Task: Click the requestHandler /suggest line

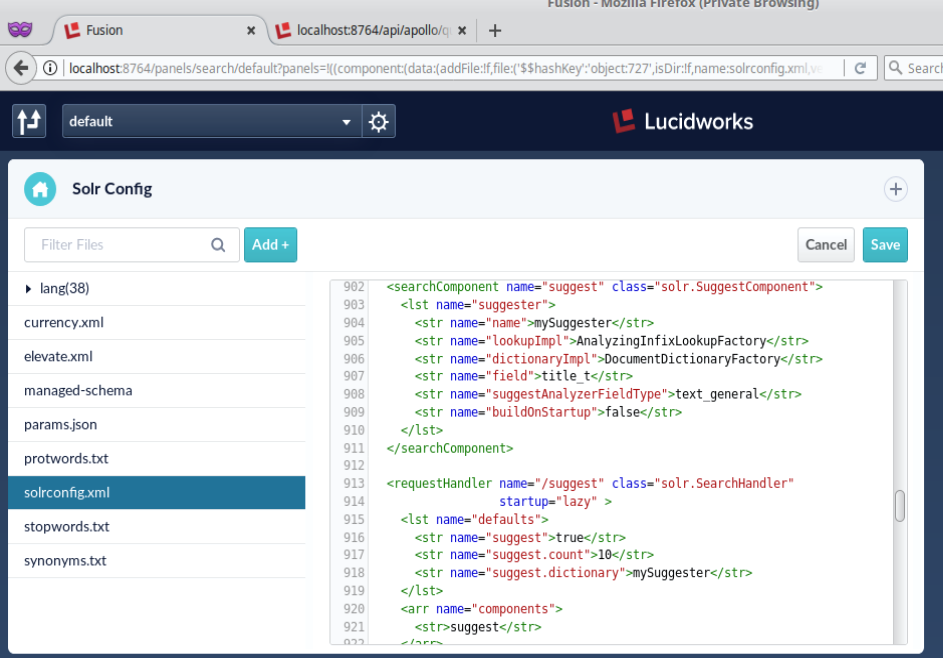Action: (590, 484)
